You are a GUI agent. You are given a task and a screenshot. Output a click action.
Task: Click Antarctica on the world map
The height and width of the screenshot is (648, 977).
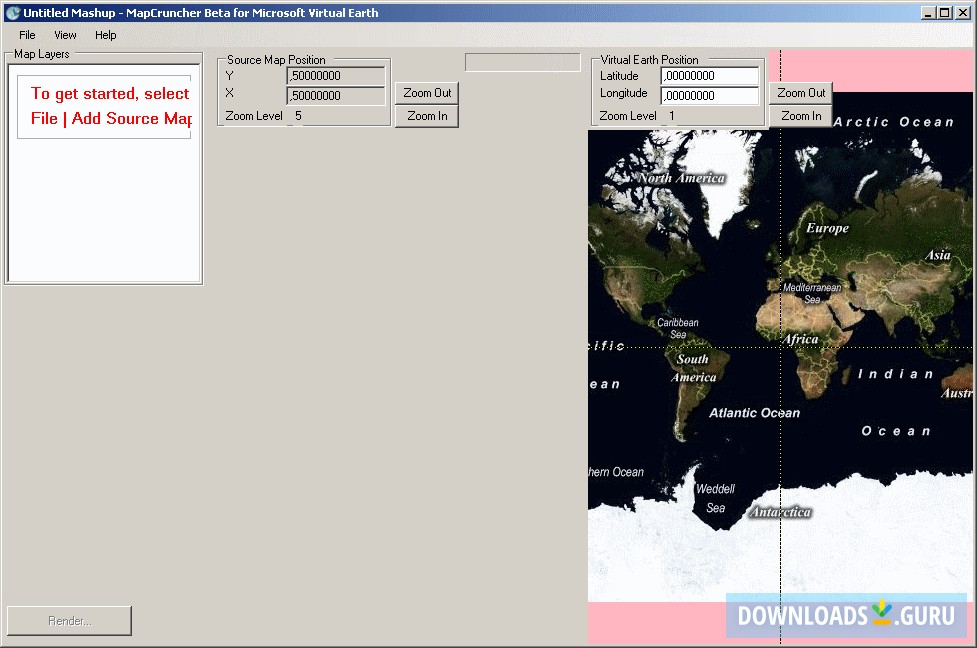click(x=780, y=511)
